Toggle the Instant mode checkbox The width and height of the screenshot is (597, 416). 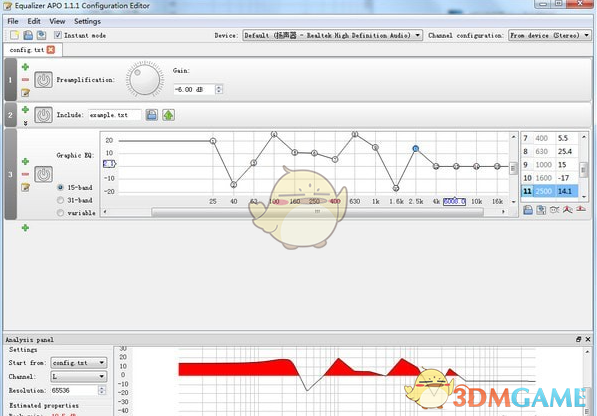point(57,35)
